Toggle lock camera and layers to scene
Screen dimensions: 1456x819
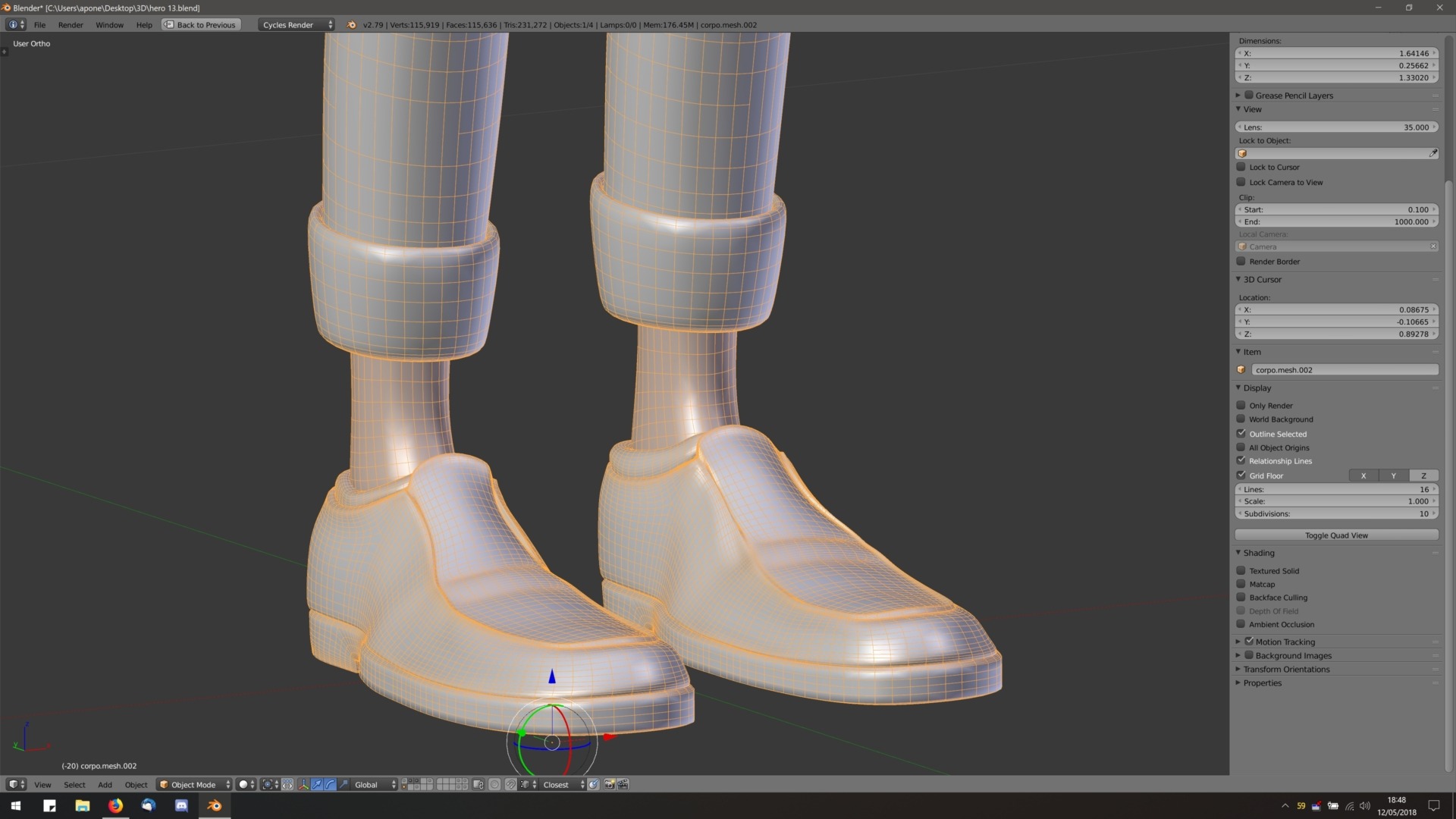click(x=479, y=784)
